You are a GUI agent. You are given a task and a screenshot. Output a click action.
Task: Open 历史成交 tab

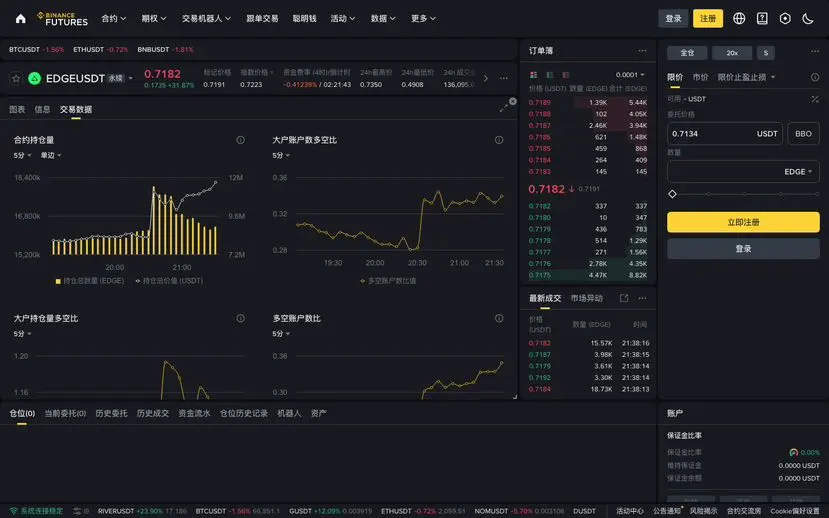coord(153,413)
